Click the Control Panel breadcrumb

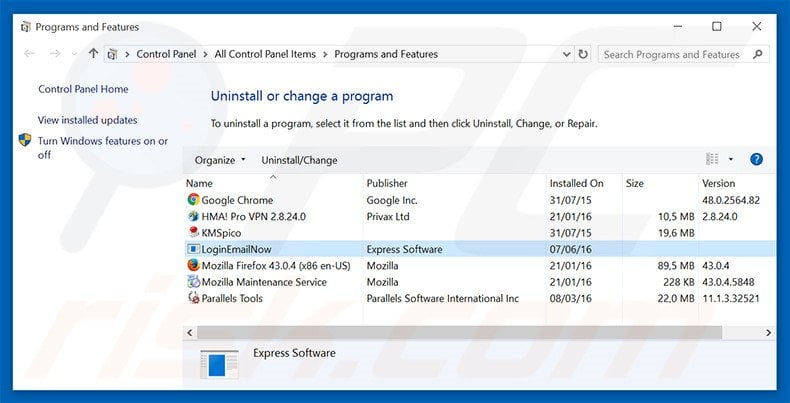tap(166, 54)
